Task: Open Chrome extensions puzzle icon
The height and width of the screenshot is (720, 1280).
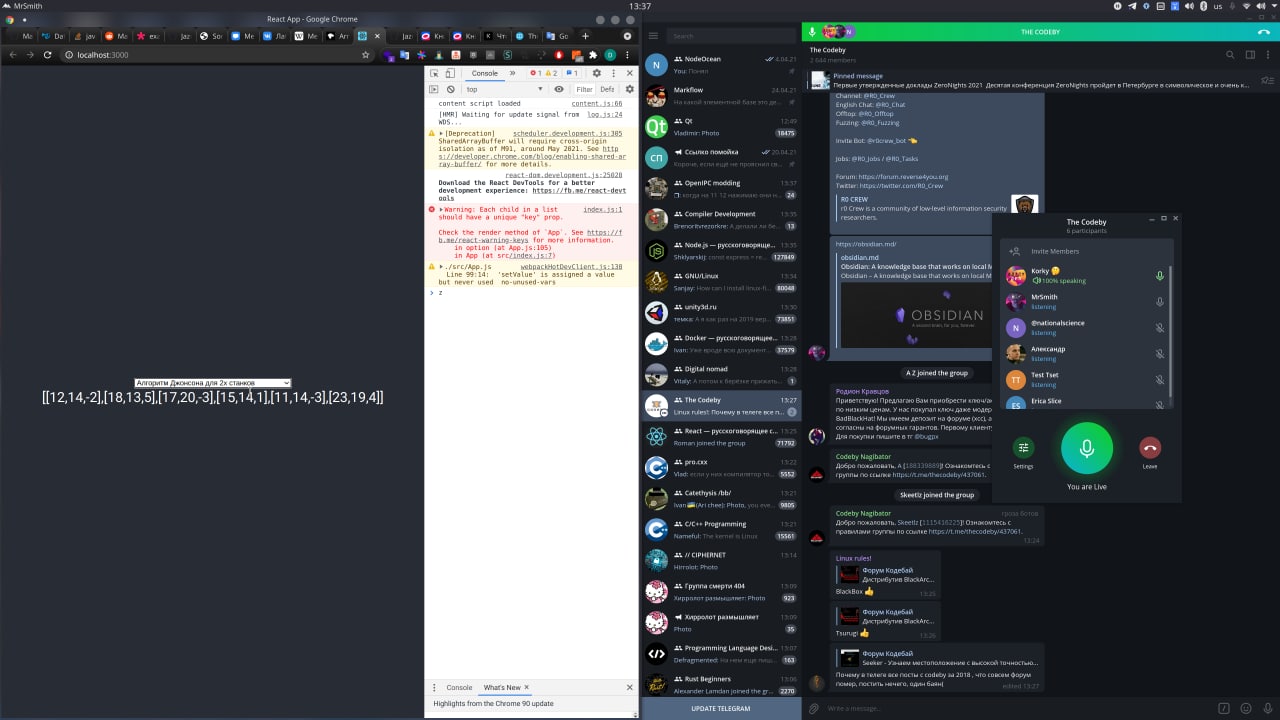Action: click(593, 55)
